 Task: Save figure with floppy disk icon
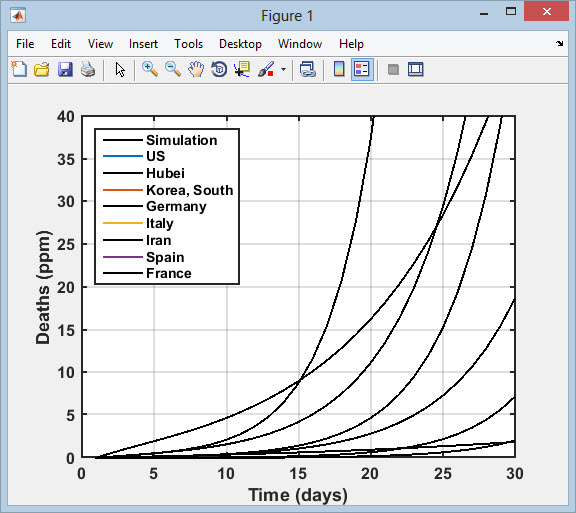65,69
